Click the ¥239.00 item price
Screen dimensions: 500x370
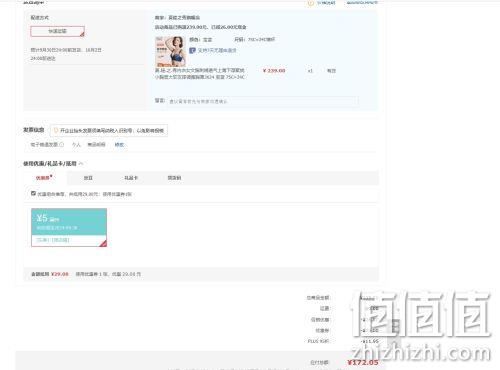tap(274, 71)
